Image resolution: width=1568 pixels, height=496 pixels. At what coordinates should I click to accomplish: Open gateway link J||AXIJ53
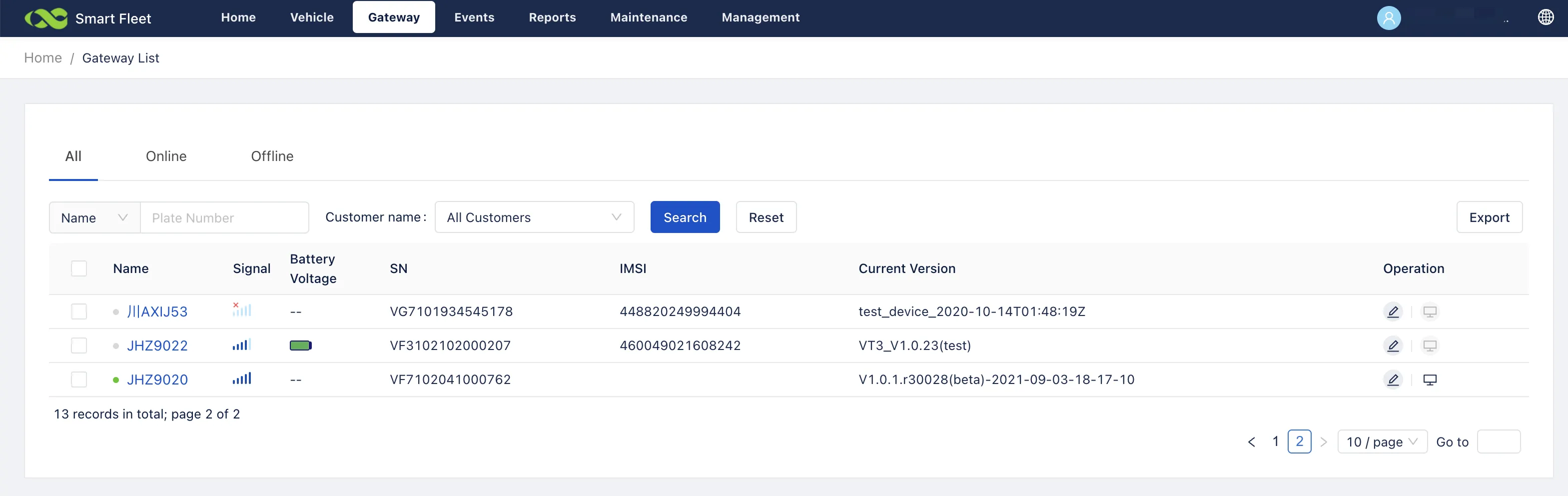(157, 312)
